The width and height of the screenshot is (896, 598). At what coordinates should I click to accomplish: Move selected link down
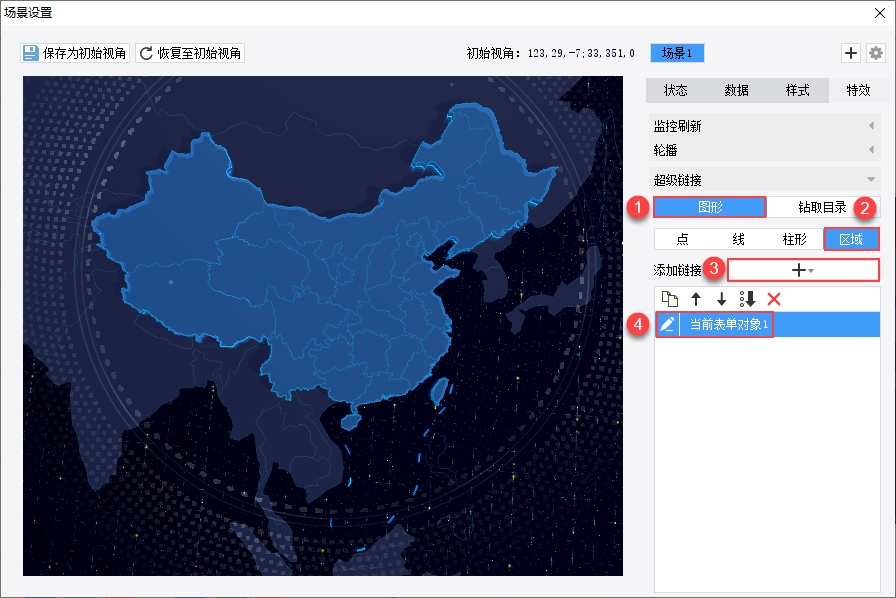pos(721,298)
